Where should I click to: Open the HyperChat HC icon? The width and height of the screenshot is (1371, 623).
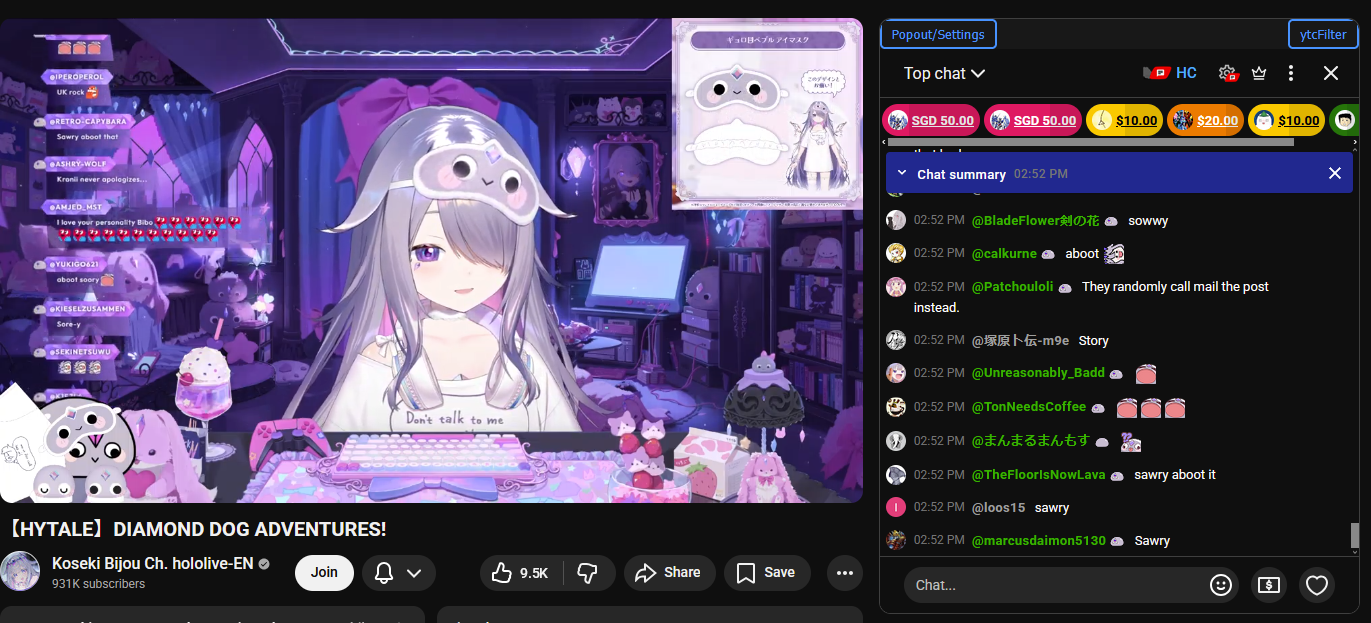[x=1169, y=73]
